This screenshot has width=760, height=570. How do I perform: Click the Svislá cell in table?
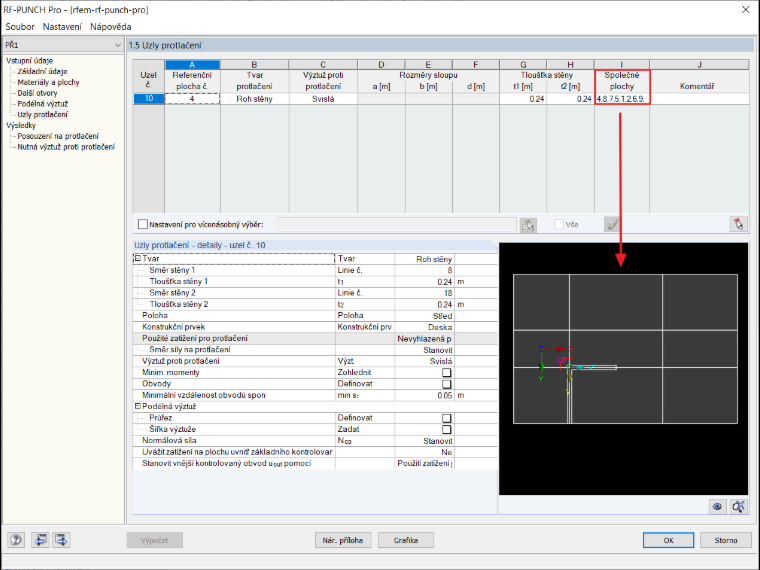(x=323, y=98)
